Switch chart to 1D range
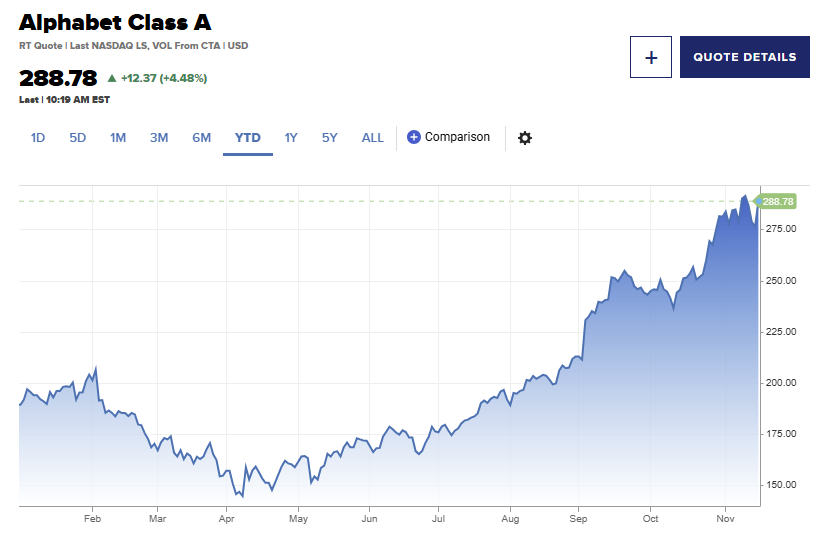 [38, 138]
